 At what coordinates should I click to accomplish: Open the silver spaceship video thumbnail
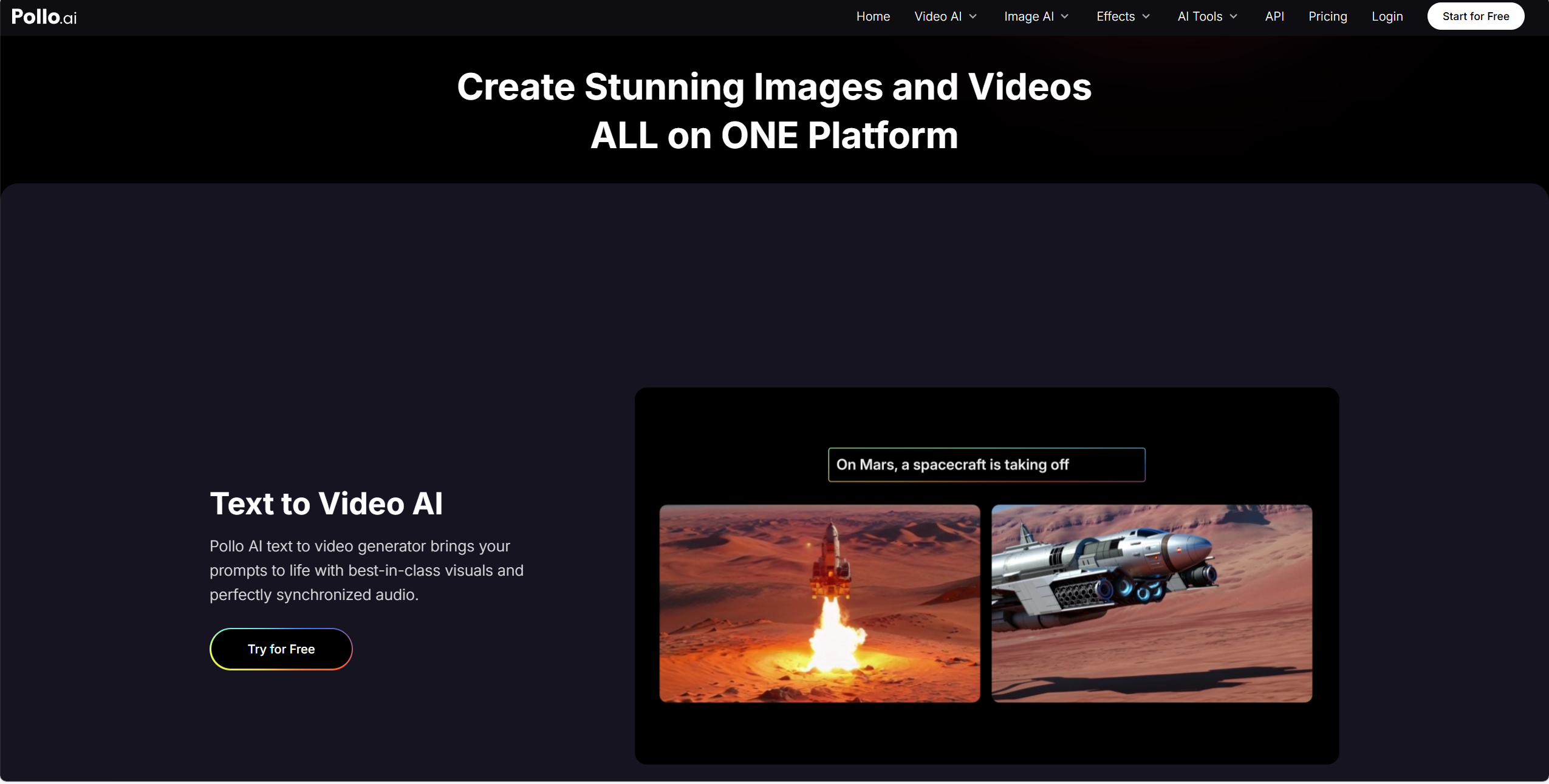[x=1152, y=603]
